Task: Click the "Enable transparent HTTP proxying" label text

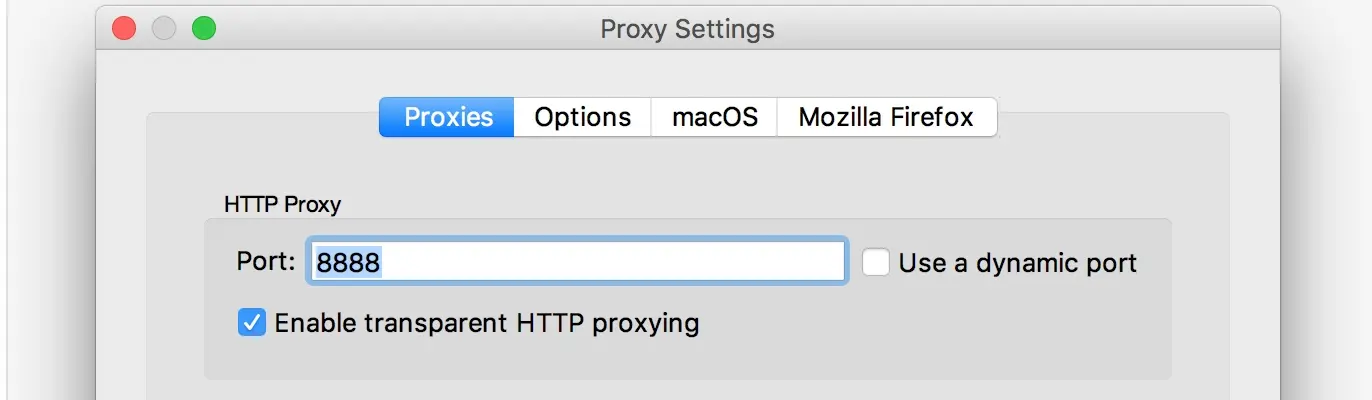Action: (x=486, y=323)
